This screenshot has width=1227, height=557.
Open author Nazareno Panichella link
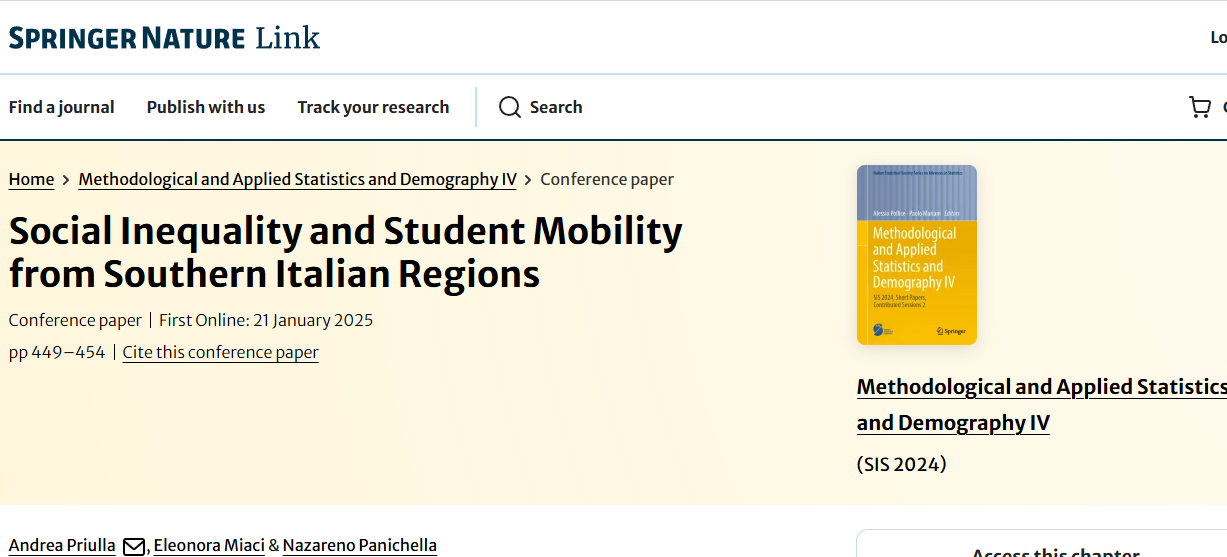coord(360,545)
